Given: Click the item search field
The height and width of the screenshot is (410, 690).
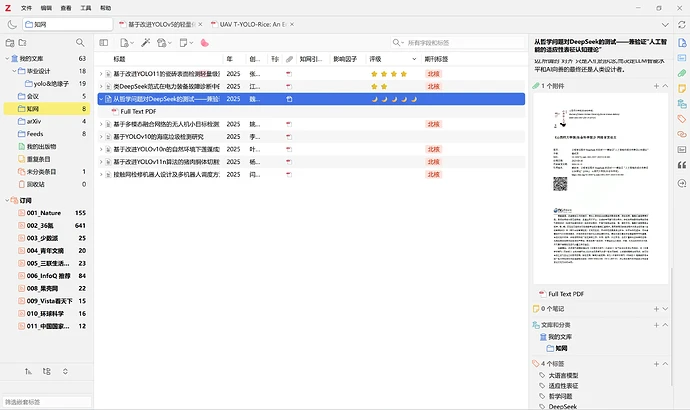Looking at the screenshot, I should click(464, 43).
